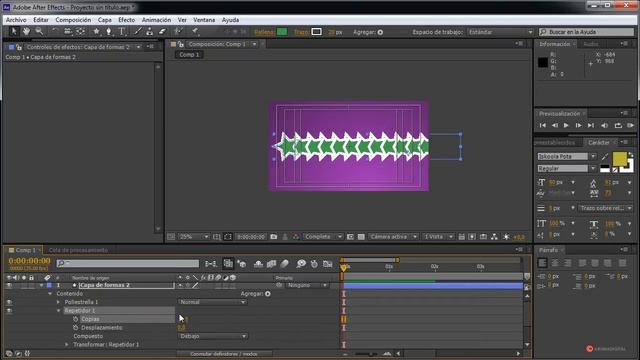640x360 pixels.
Task: Open the viewer zoom percentage dropdown
Action: point(193,237)
